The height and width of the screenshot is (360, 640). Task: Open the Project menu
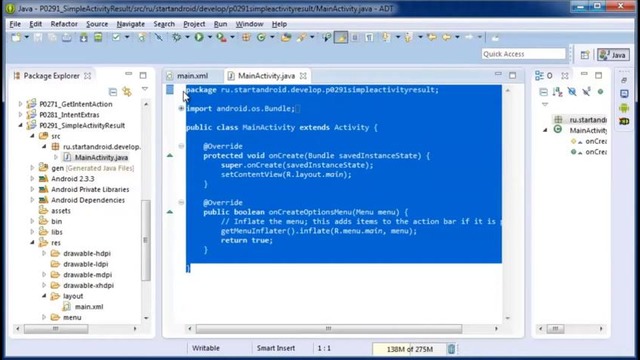click(194, 24)
